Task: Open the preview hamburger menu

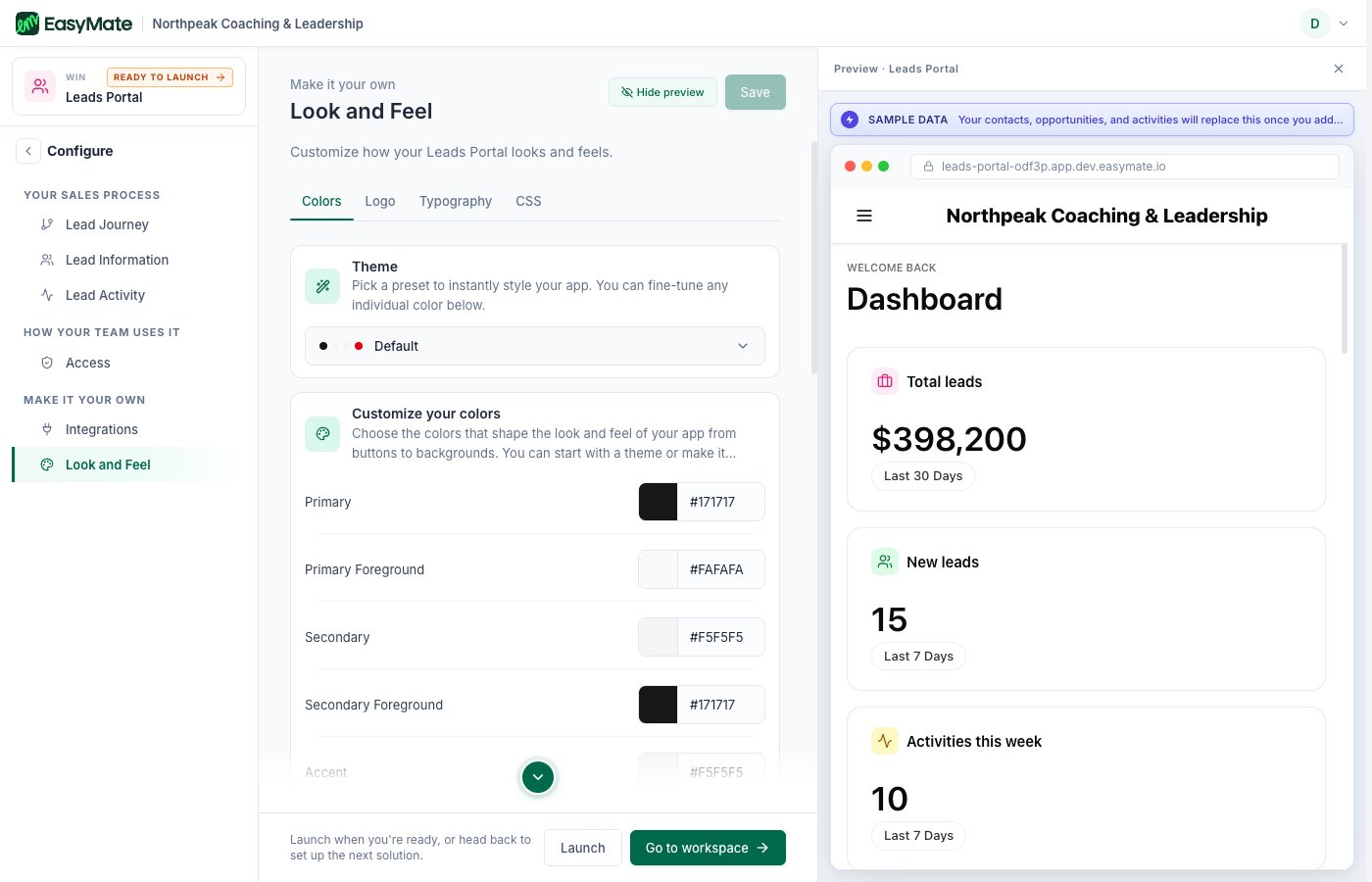Action: tap(864, 216)
